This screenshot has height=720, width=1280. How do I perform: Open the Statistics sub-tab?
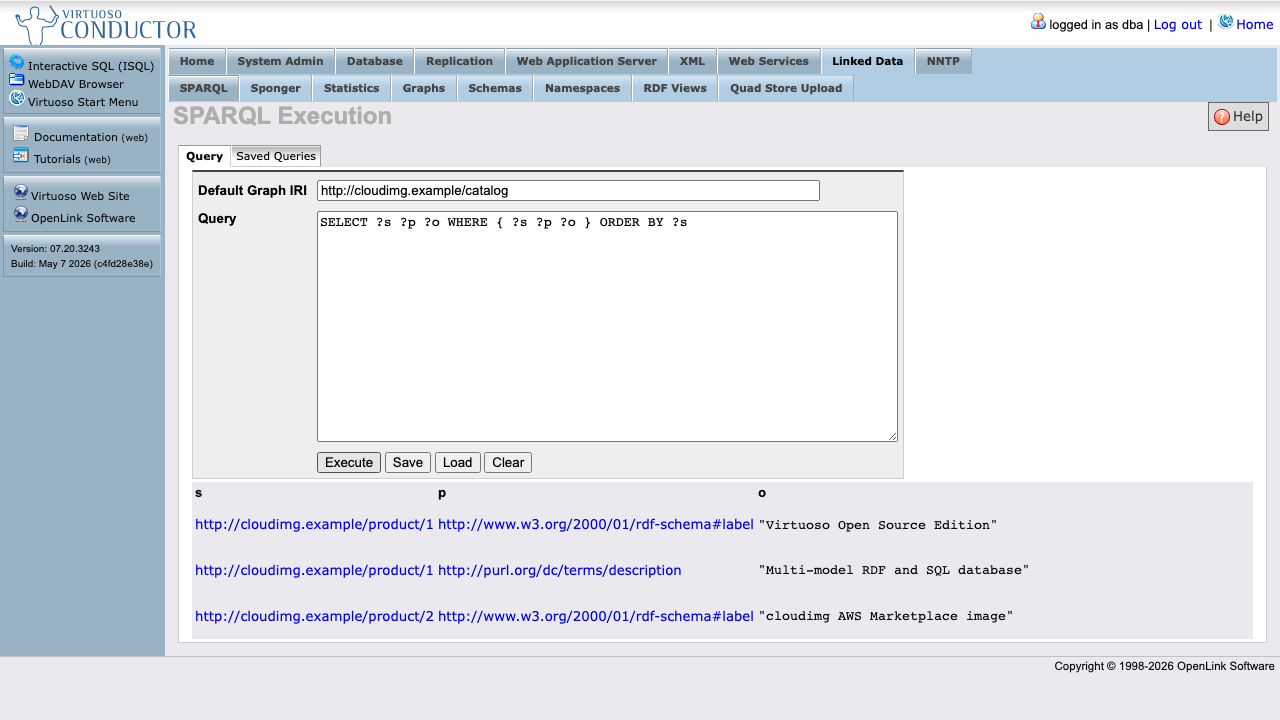[x=351, y=88]
